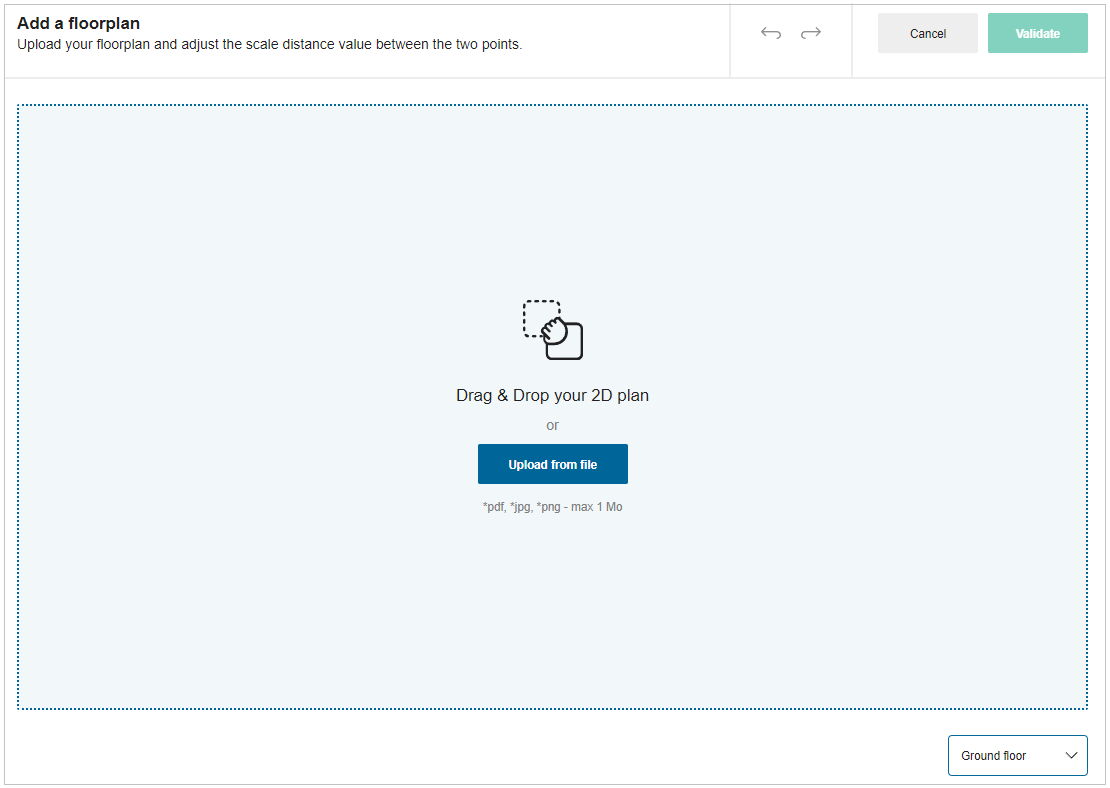
Task: Tap the floorplan upload graphic above the text
Action: (552, 330)
